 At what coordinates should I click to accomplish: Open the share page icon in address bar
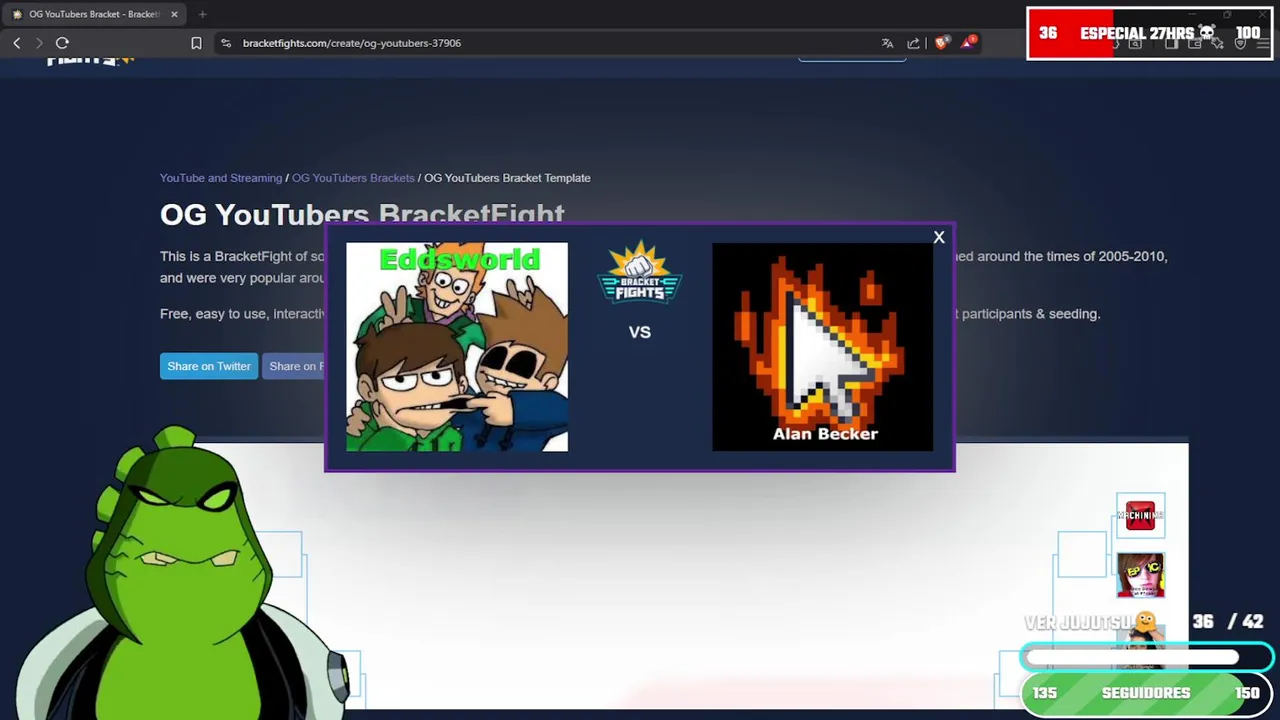coord(913,43)
